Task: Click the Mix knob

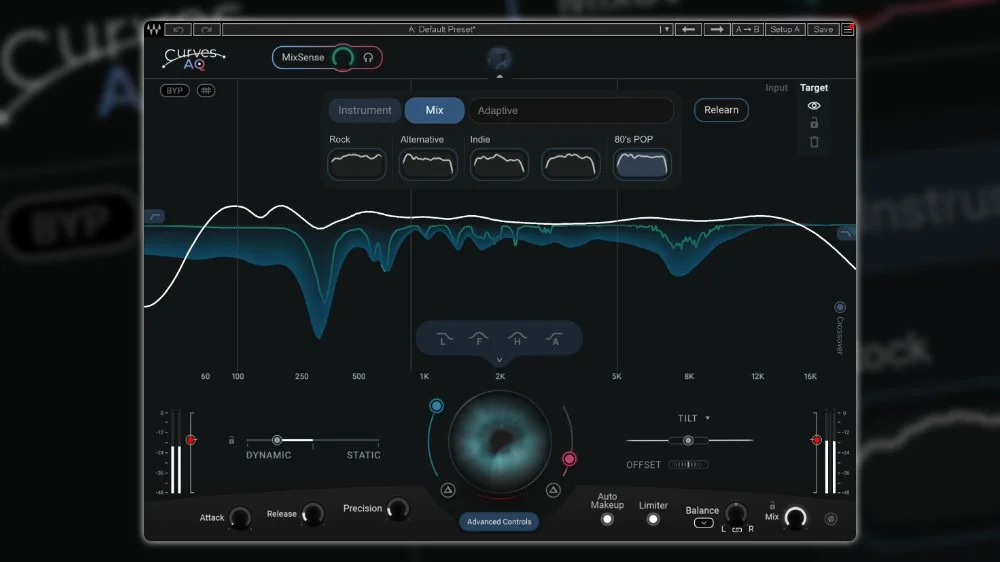Action: pos(795,518)
